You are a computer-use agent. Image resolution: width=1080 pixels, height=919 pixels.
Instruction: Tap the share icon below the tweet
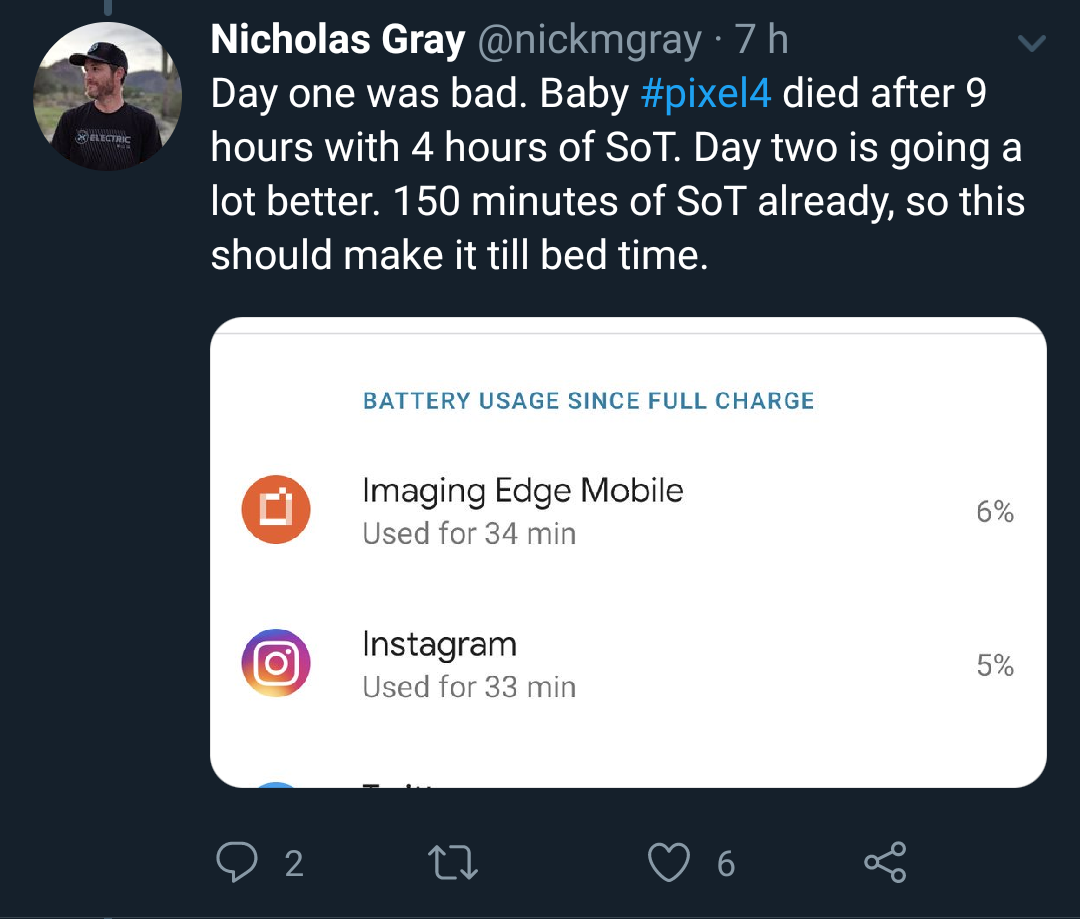(x=885, y=863)
